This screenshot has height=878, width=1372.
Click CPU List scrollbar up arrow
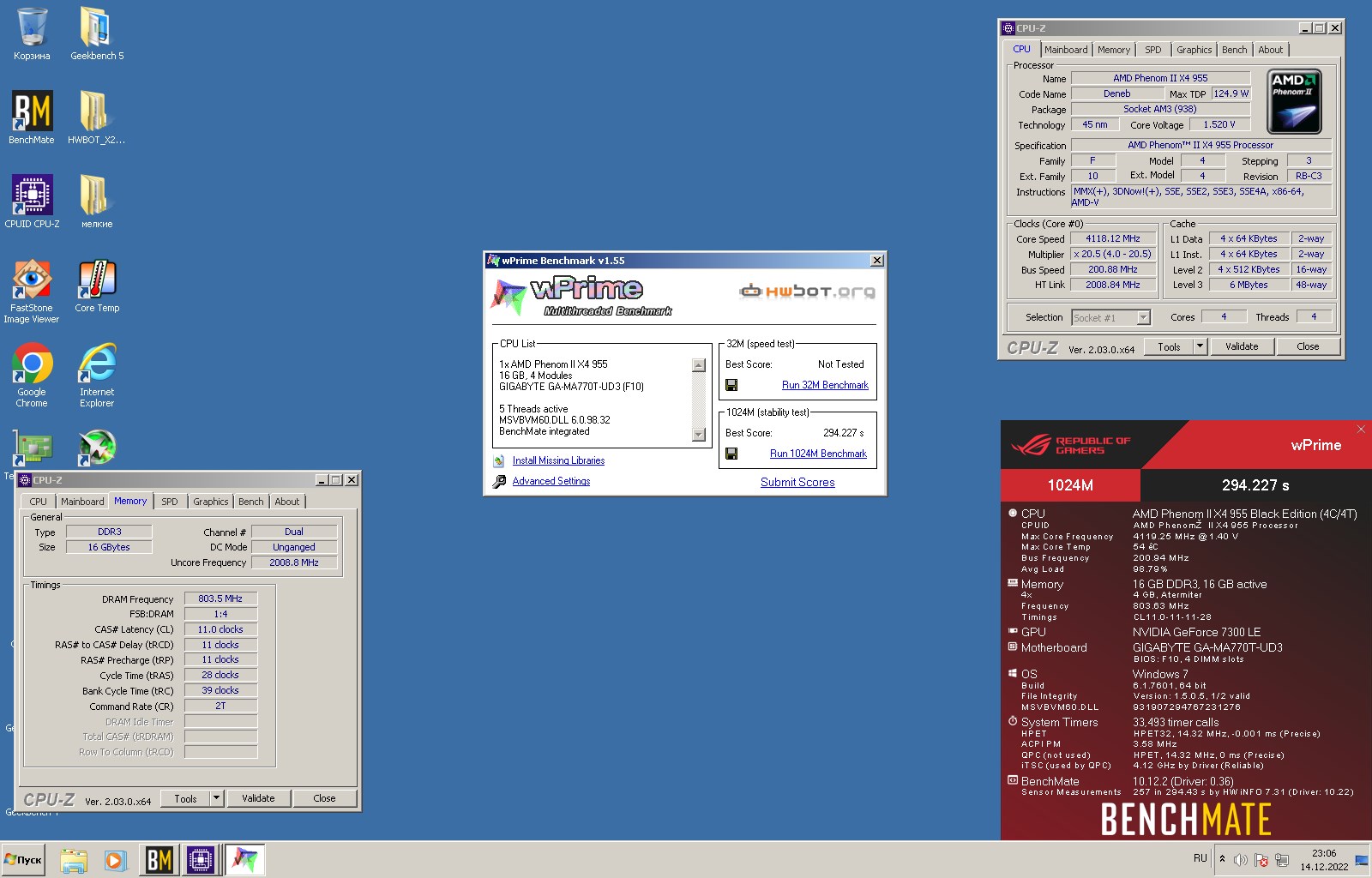point(699,365)
